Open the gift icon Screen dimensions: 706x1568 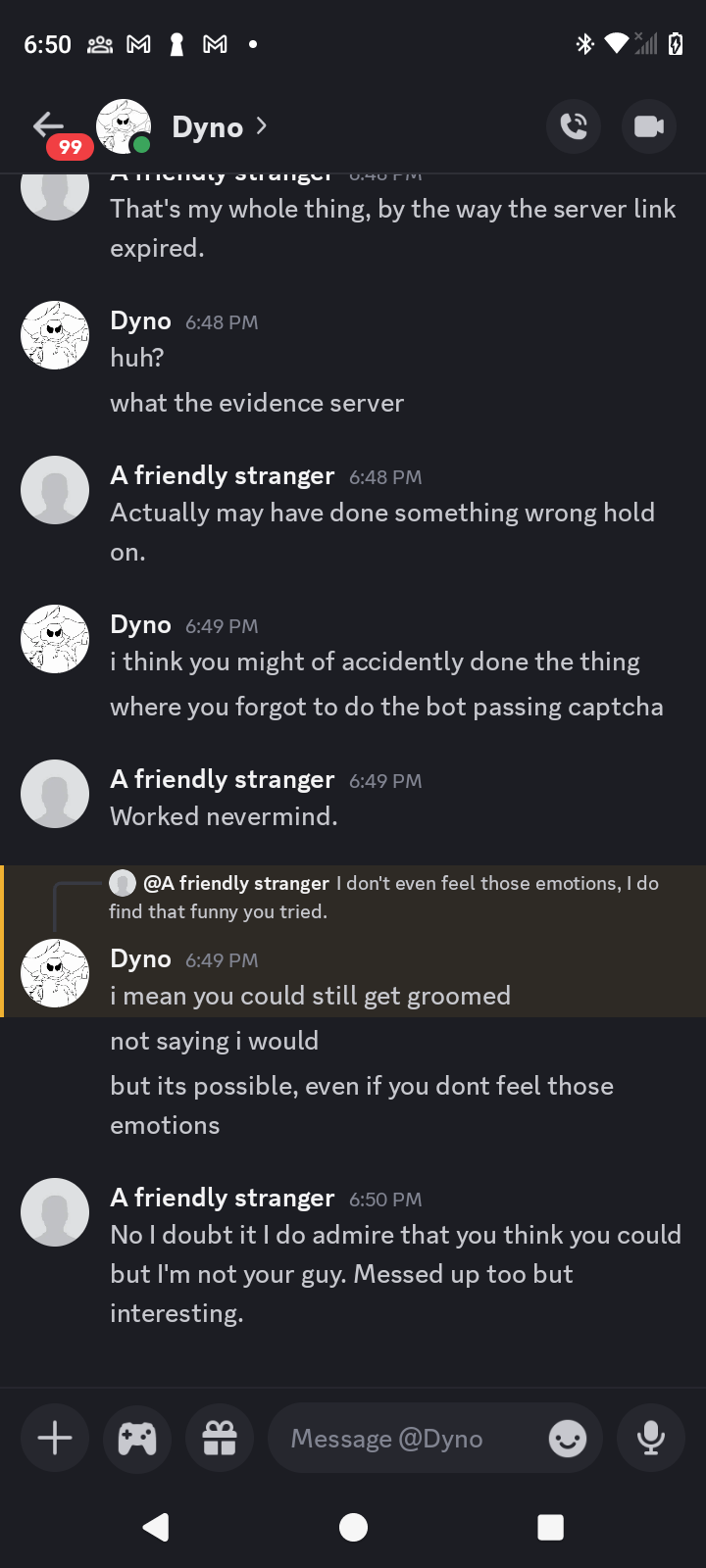point(220,1439)
